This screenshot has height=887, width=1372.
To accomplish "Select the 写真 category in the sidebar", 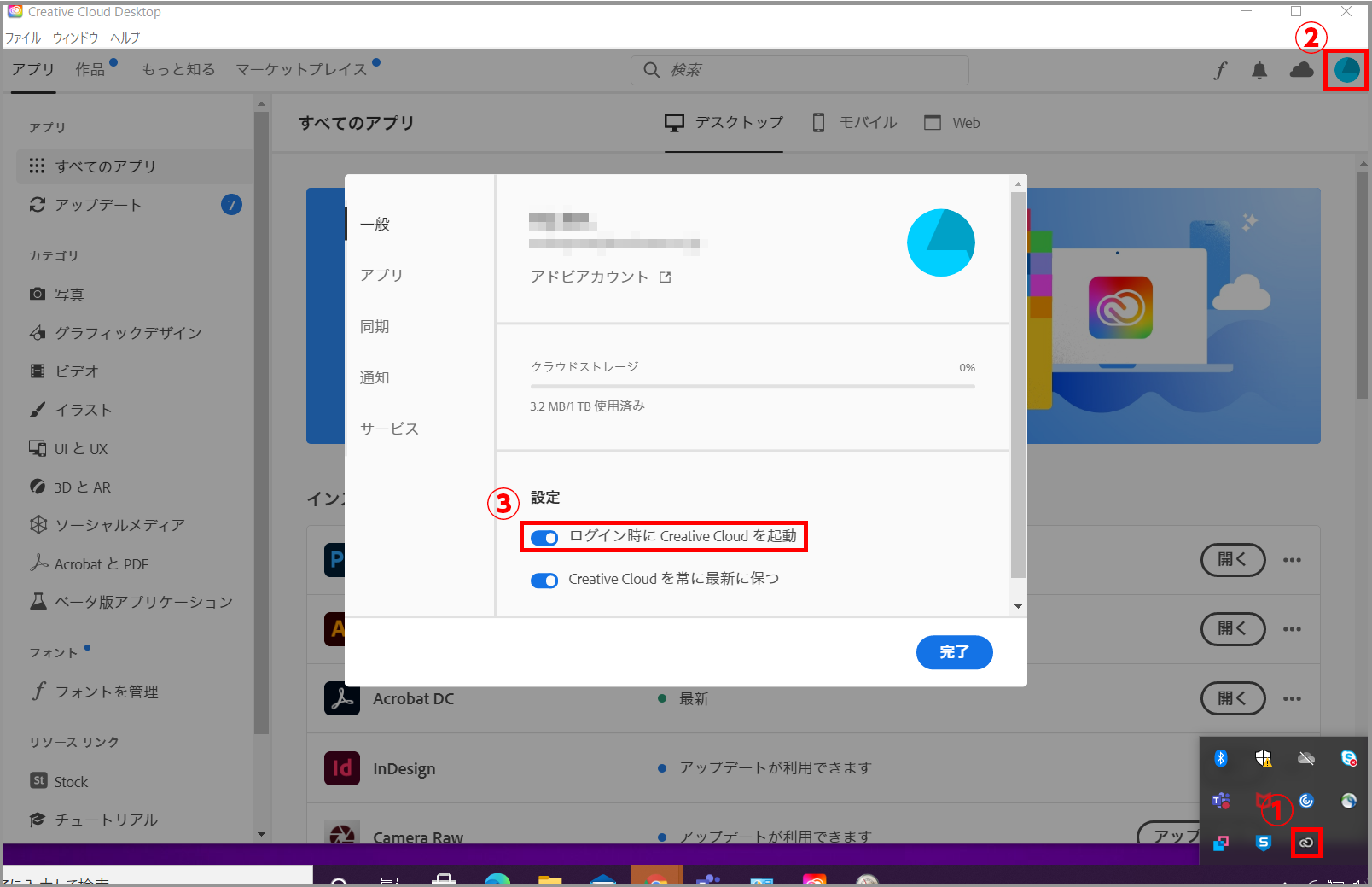I will click(x=69, y=294).
